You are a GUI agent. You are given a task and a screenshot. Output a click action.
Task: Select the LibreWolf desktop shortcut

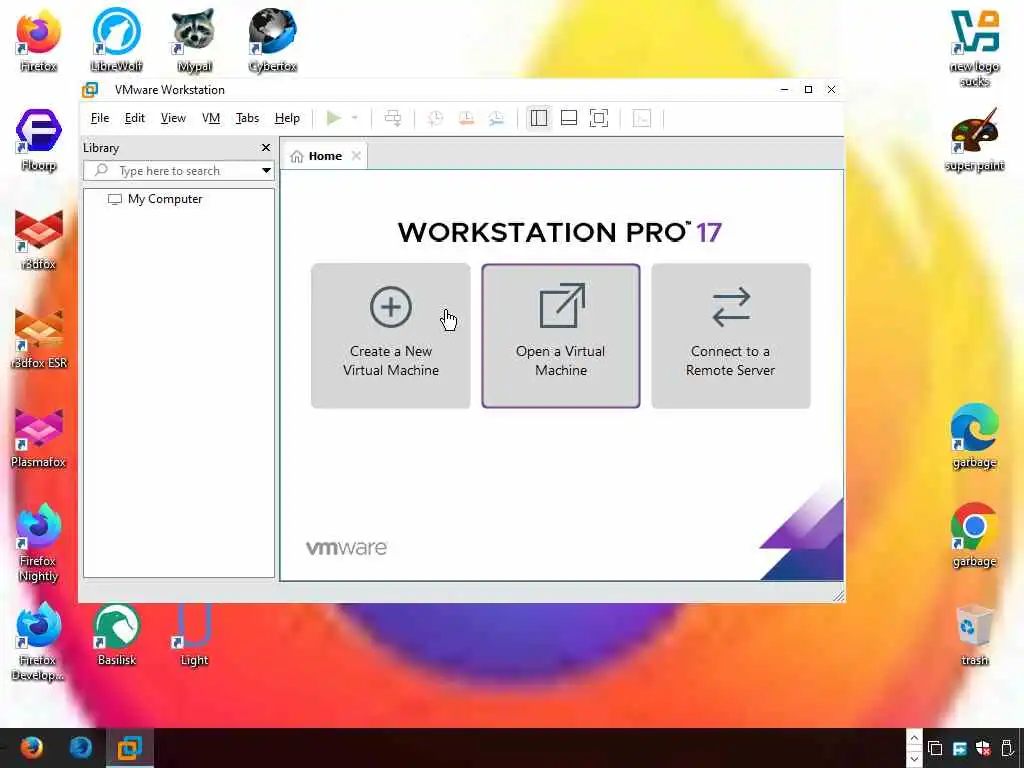click(116, 40)
